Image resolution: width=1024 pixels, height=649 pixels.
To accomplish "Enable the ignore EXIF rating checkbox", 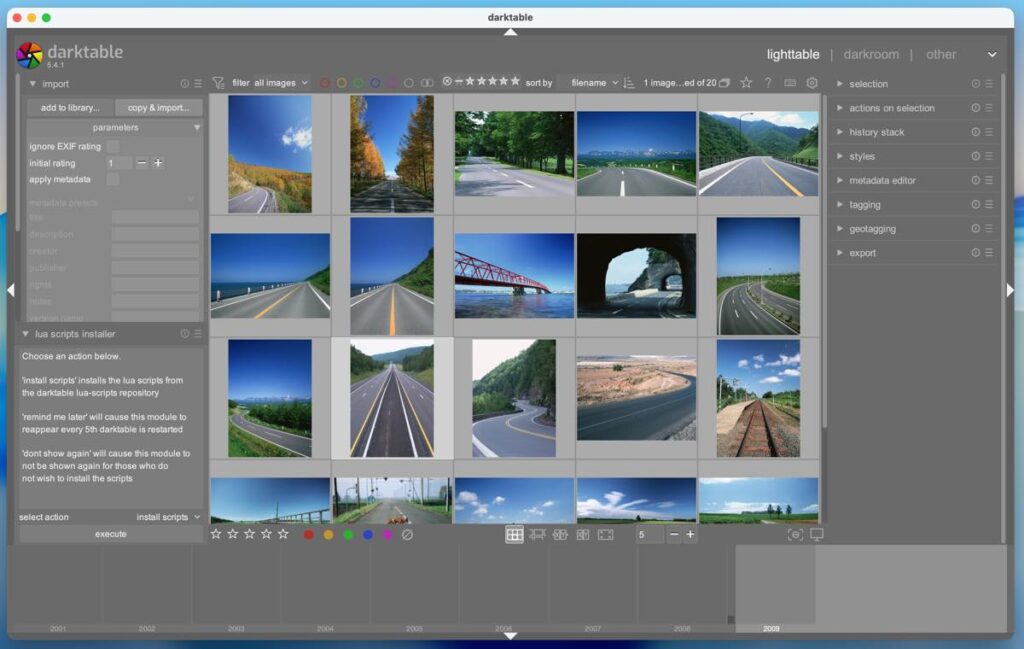I will 113,146.
